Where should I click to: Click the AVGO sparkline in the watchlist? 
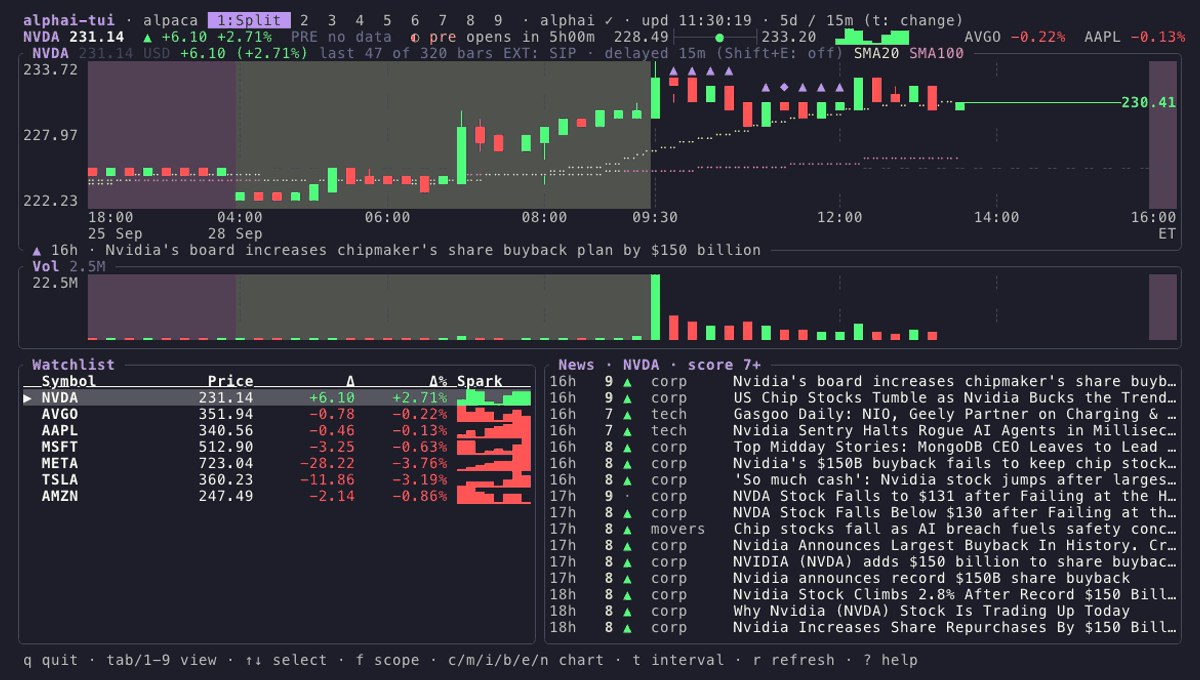(x=494, y=414)
